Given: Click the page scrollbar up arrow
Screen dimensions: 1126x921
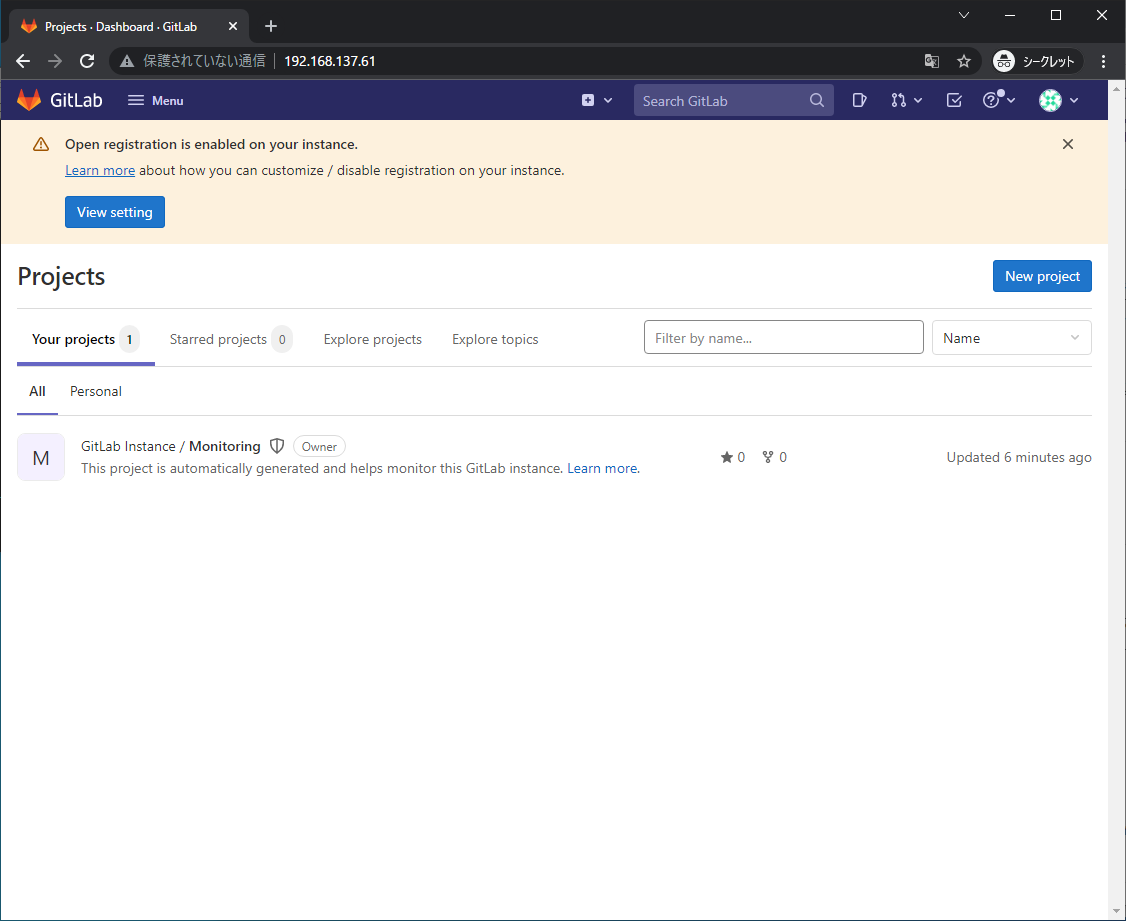Looking at the screenshot, I should 1116,88.
